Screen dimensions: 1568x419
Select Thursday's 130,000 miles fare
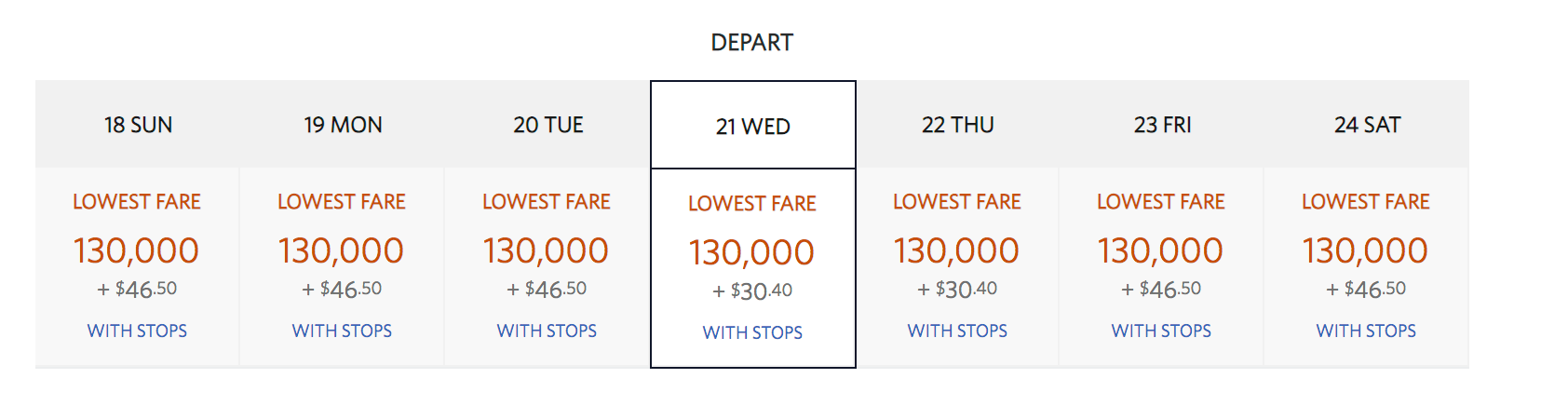pyautogui.click(x=956, y=250)
